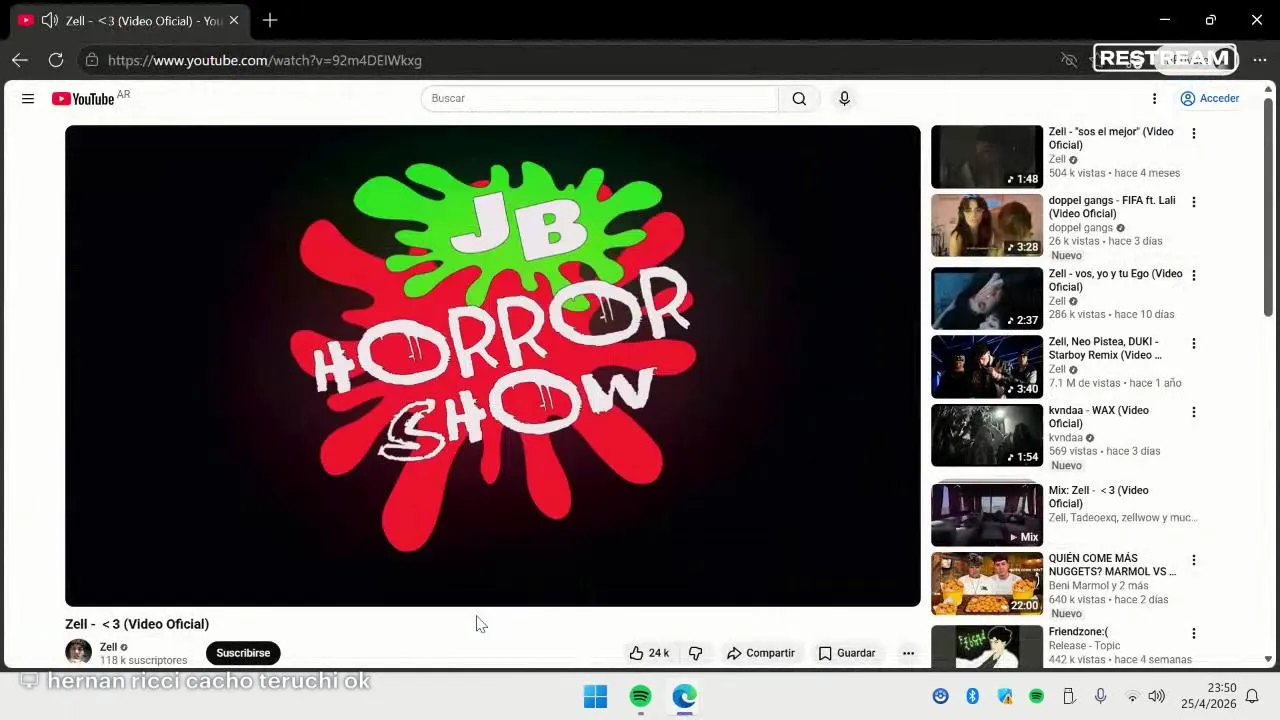Like the video showing 24 k

[x=649, y=653]
